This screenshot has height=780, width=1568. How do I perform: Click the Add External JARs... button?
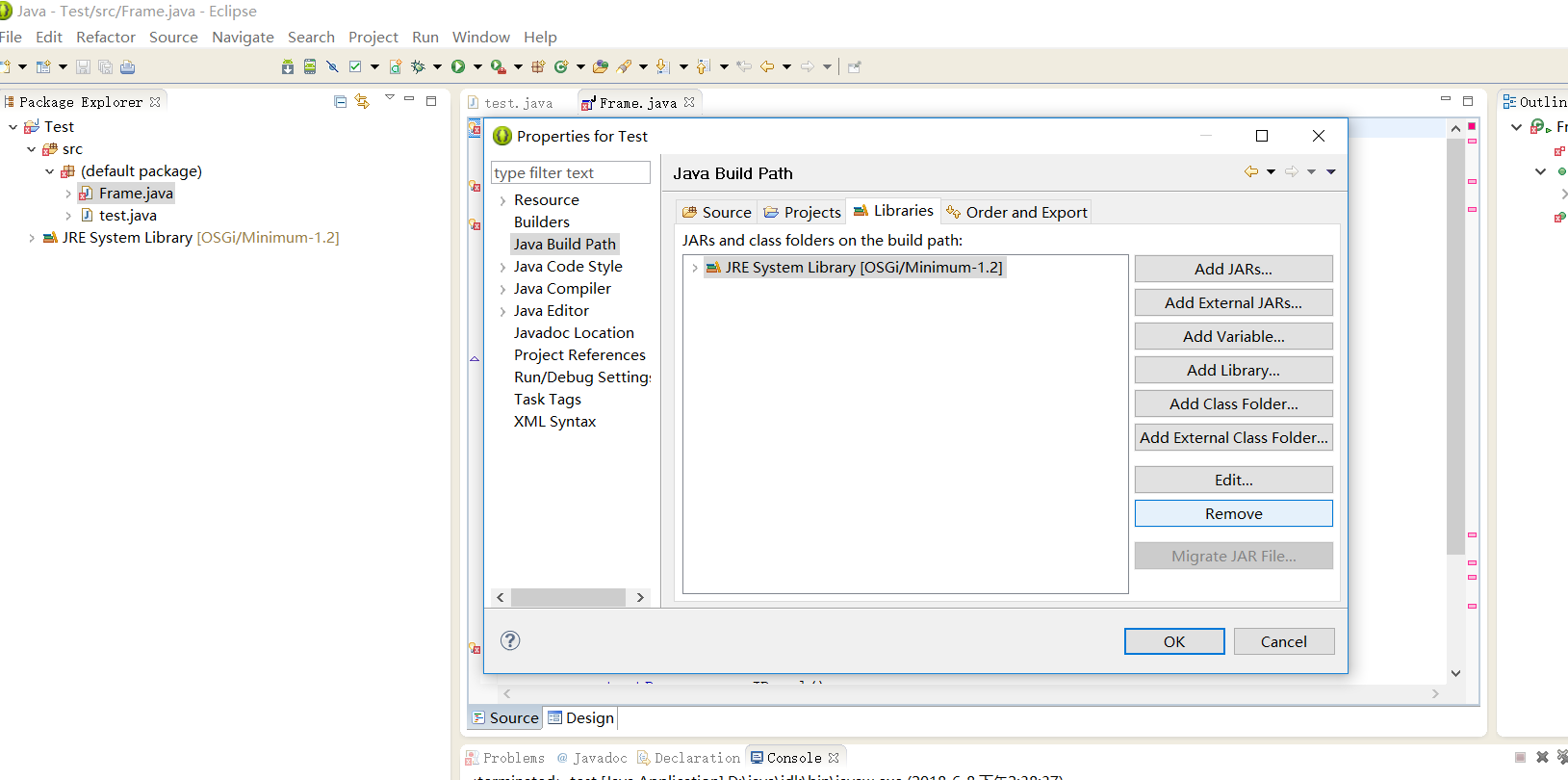(1233, 302)
